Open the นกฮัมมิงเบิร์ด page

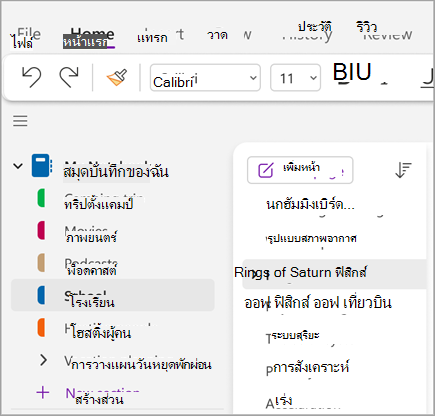coord(310,205)
